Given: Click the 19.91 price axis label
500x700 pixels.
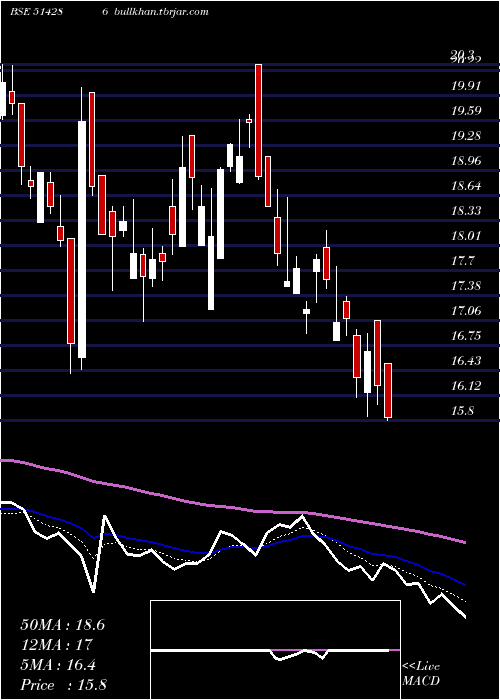Looking at the screenshot, I should click(x=466, y=85).
